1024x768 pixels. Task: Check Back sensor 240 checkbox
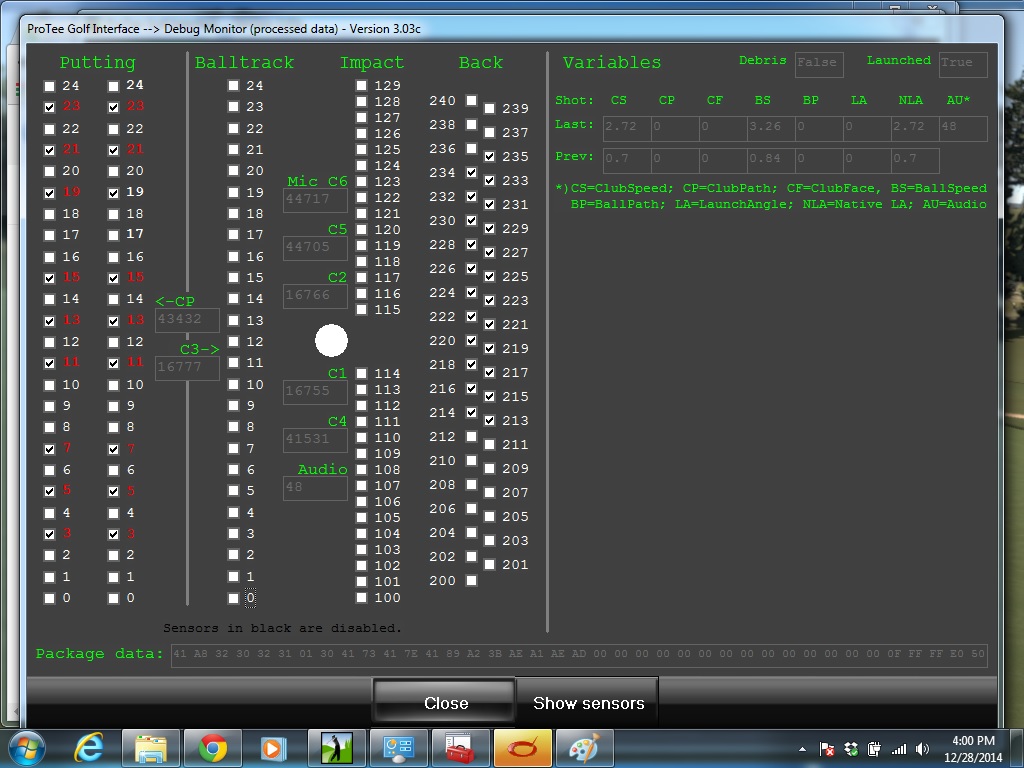[x=472, y=101]
